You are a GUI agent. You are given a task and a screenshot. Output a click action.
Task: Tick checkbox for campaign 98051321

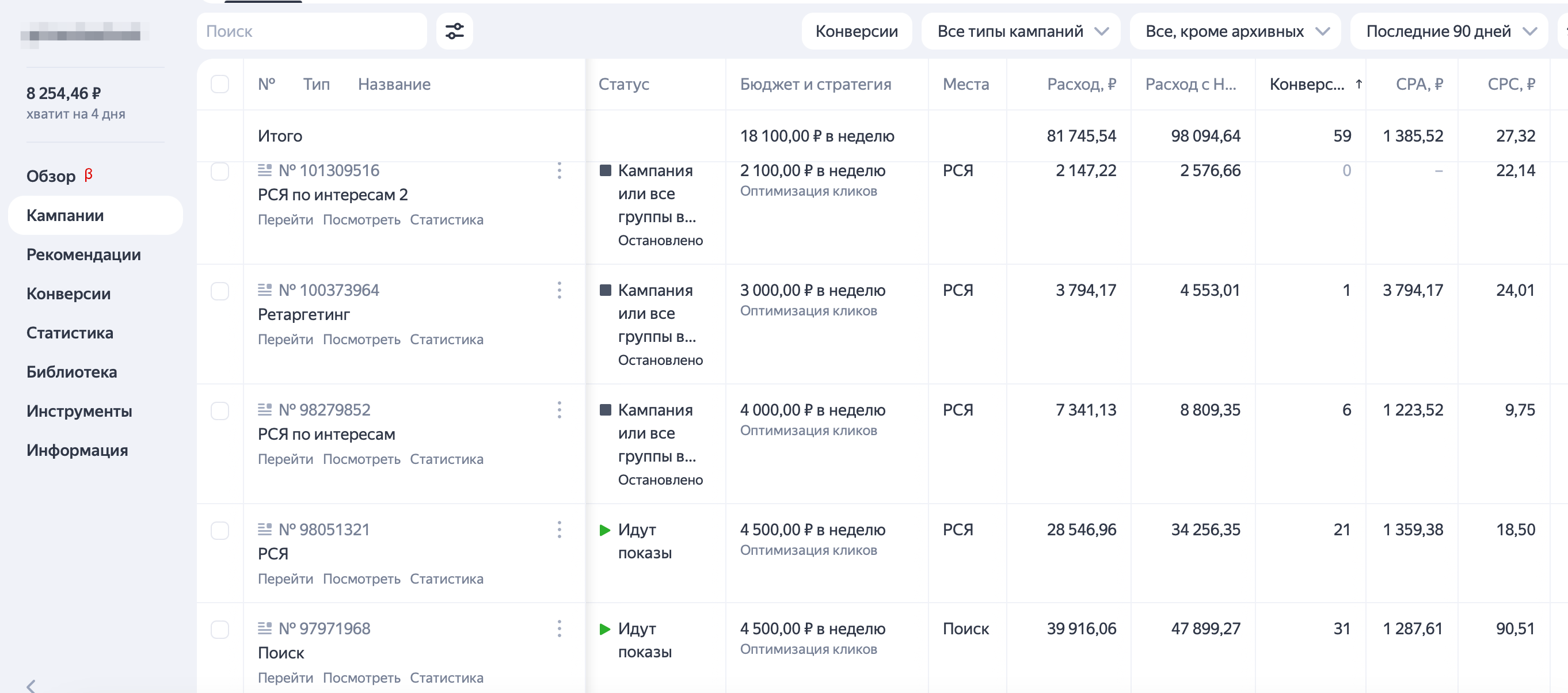[x=220, y=531]
